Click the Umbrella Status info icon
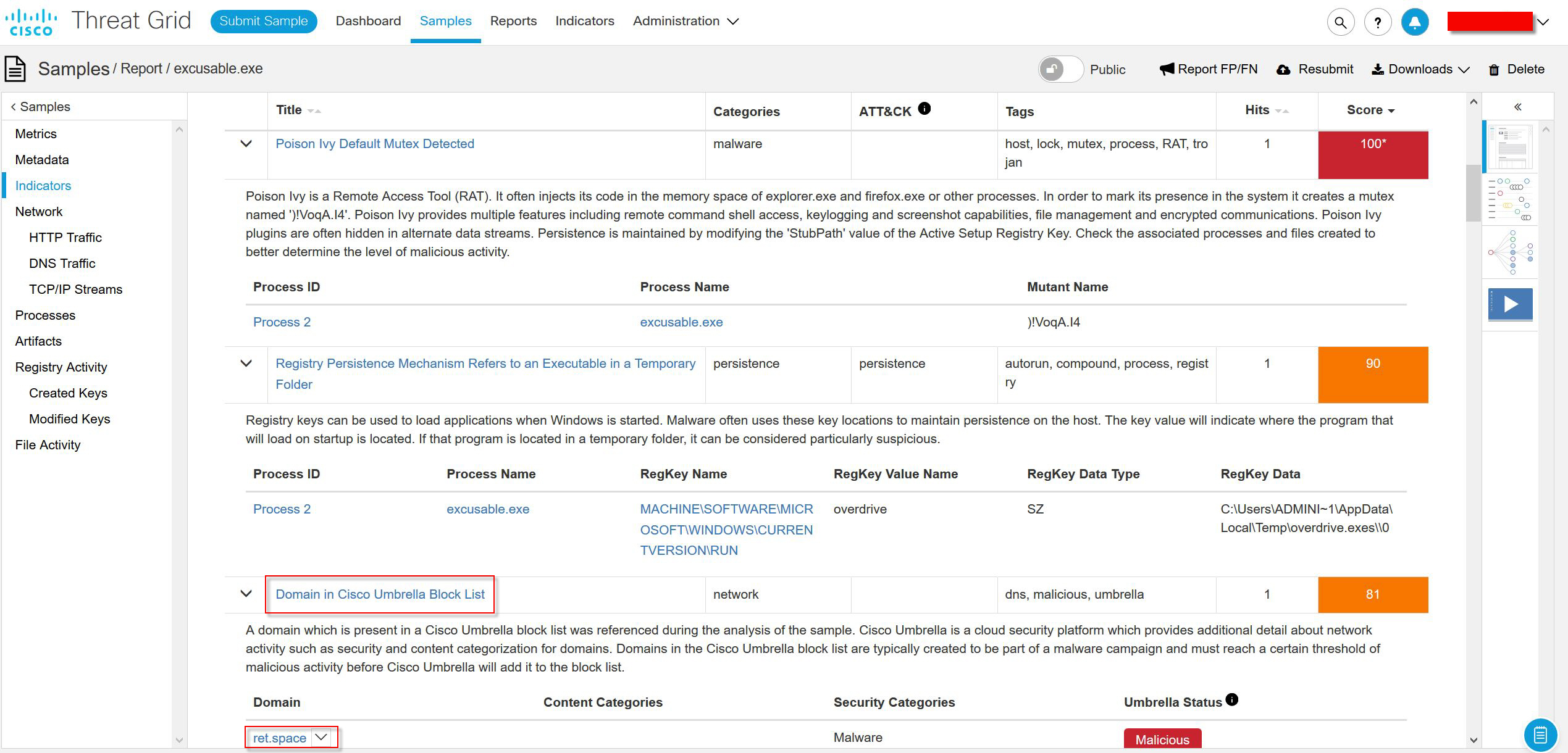The width and height of the screenshot is (1568, 753). coord(1231,699)
